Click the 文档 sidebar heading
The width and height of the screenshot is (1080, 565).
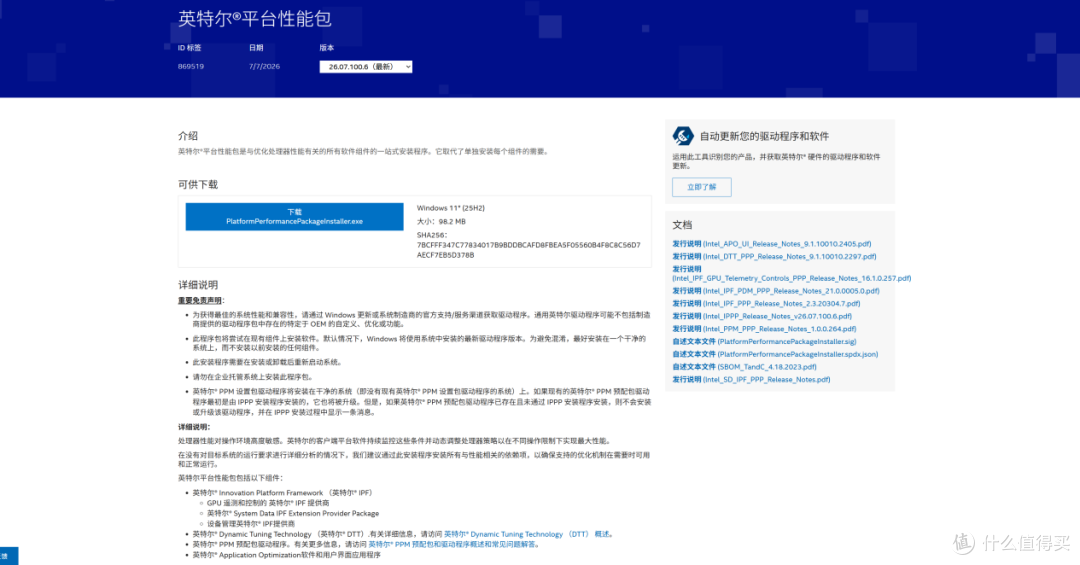[682, 225]
